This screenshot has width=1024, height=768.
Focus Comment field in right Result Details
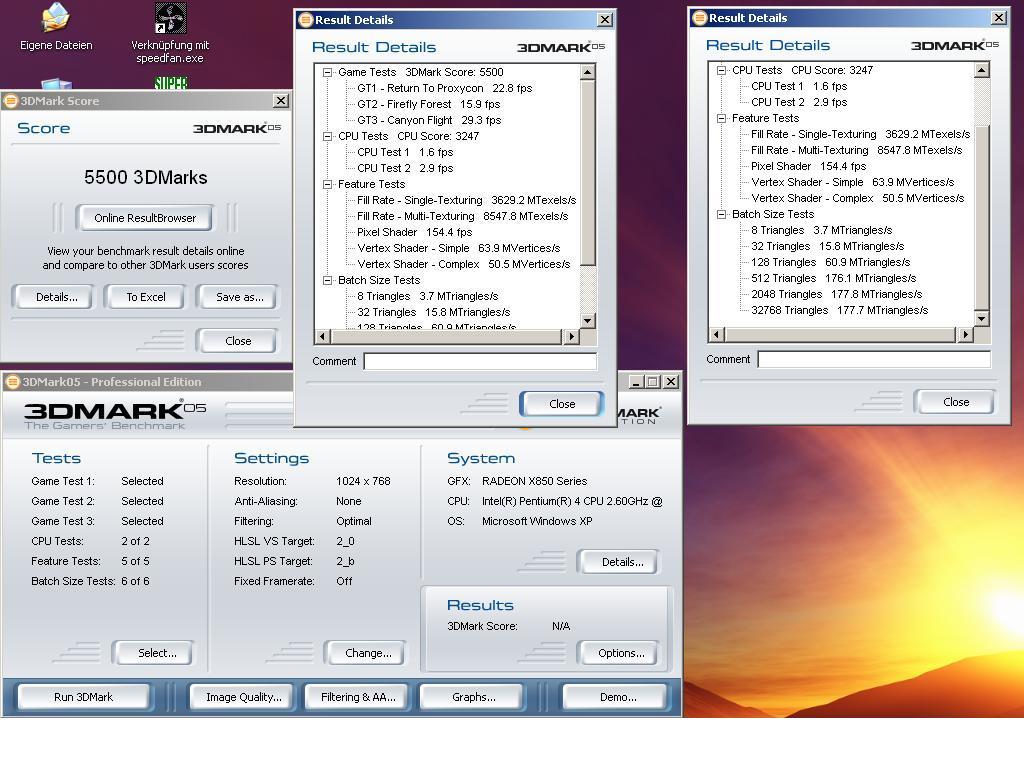click(x=874, y=359)
